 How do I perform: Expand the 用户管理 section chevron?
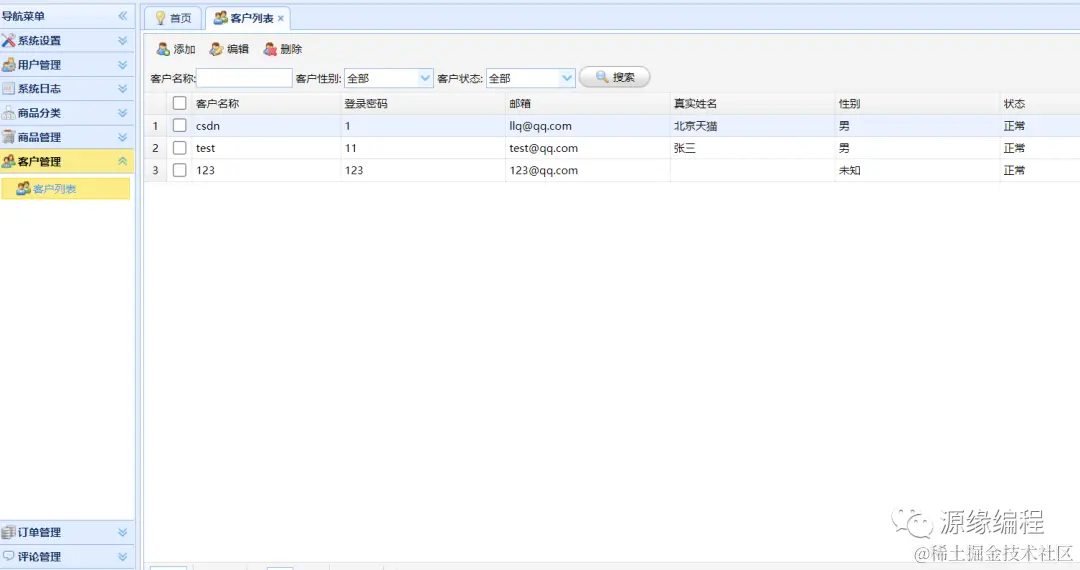coord(123,65)
